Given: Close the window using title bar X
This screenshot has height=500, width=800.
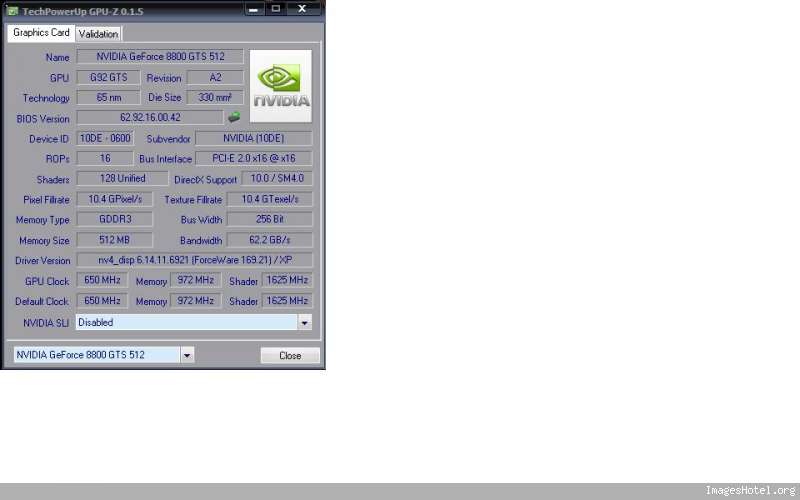Looking at the screenshot, I should (303, 8).
